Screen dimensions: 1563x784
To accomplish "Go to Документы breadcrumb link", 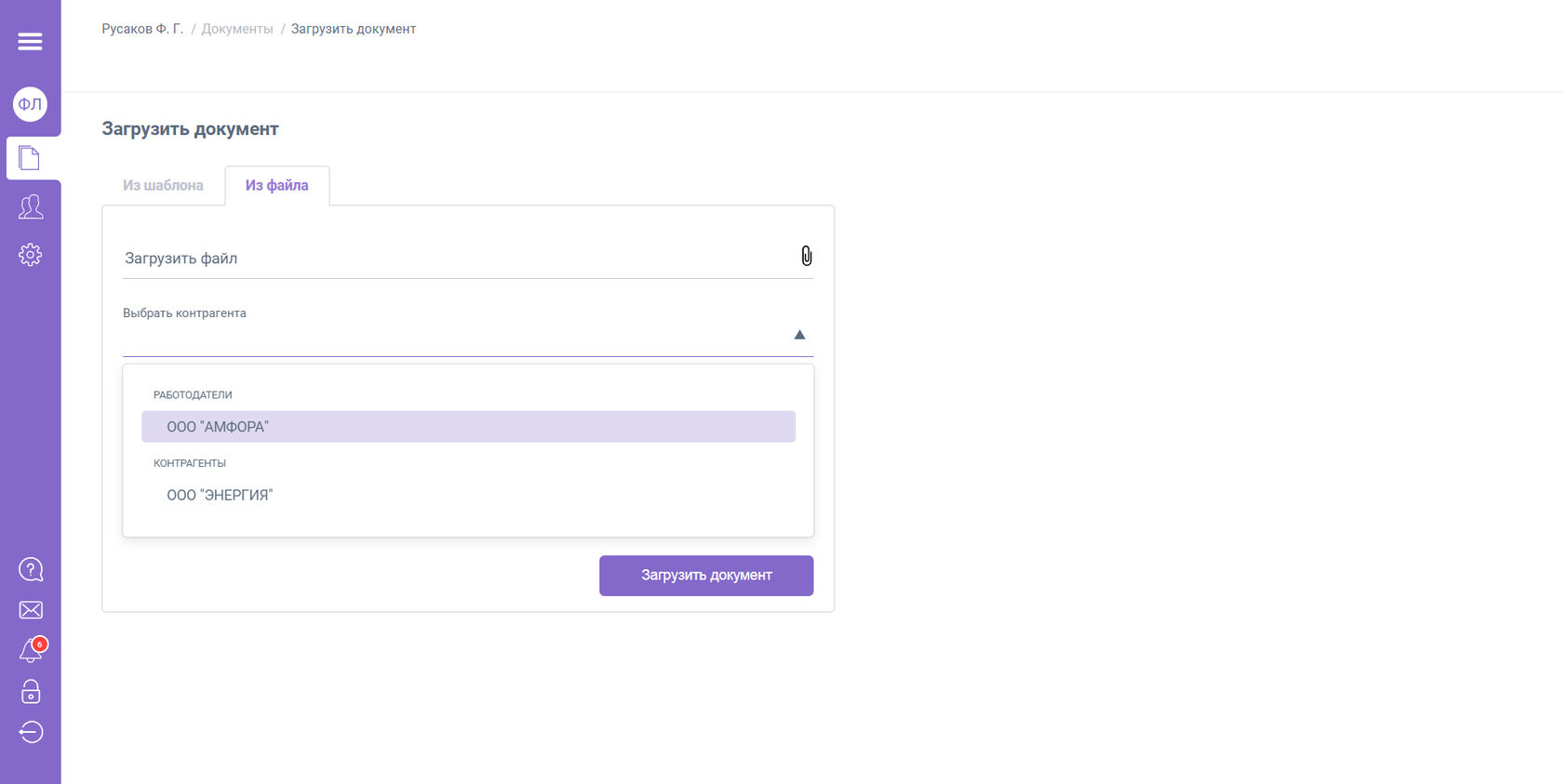I will (237, 29).
